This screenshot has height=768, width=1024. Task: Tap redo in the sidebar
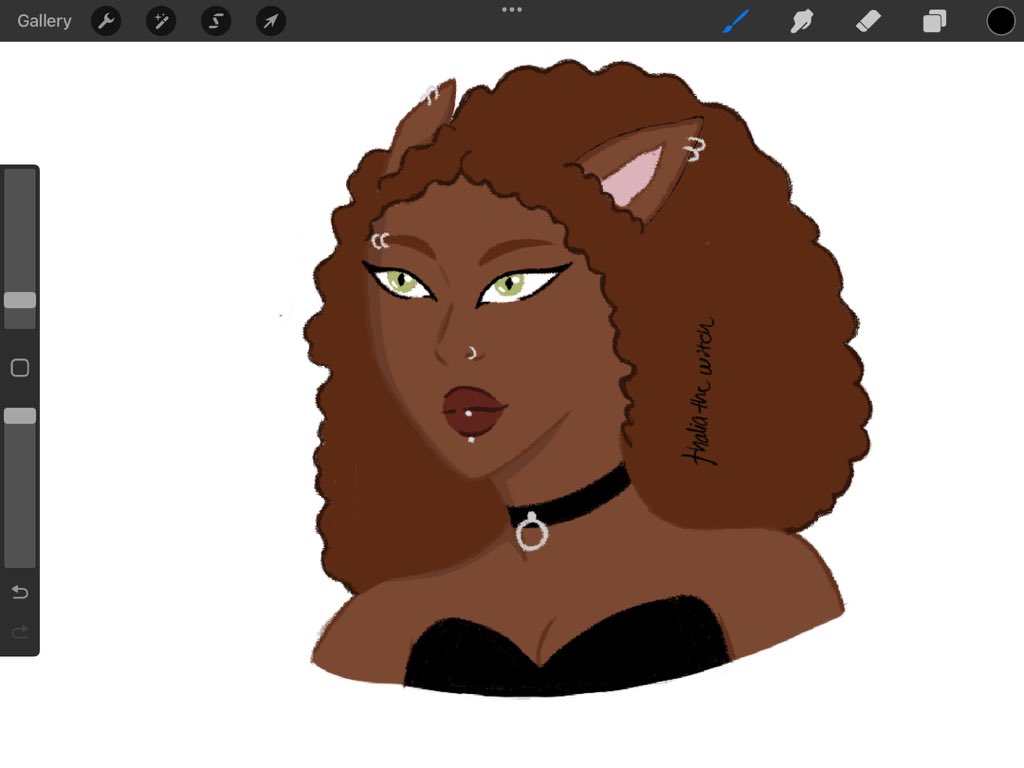(19, 631)
